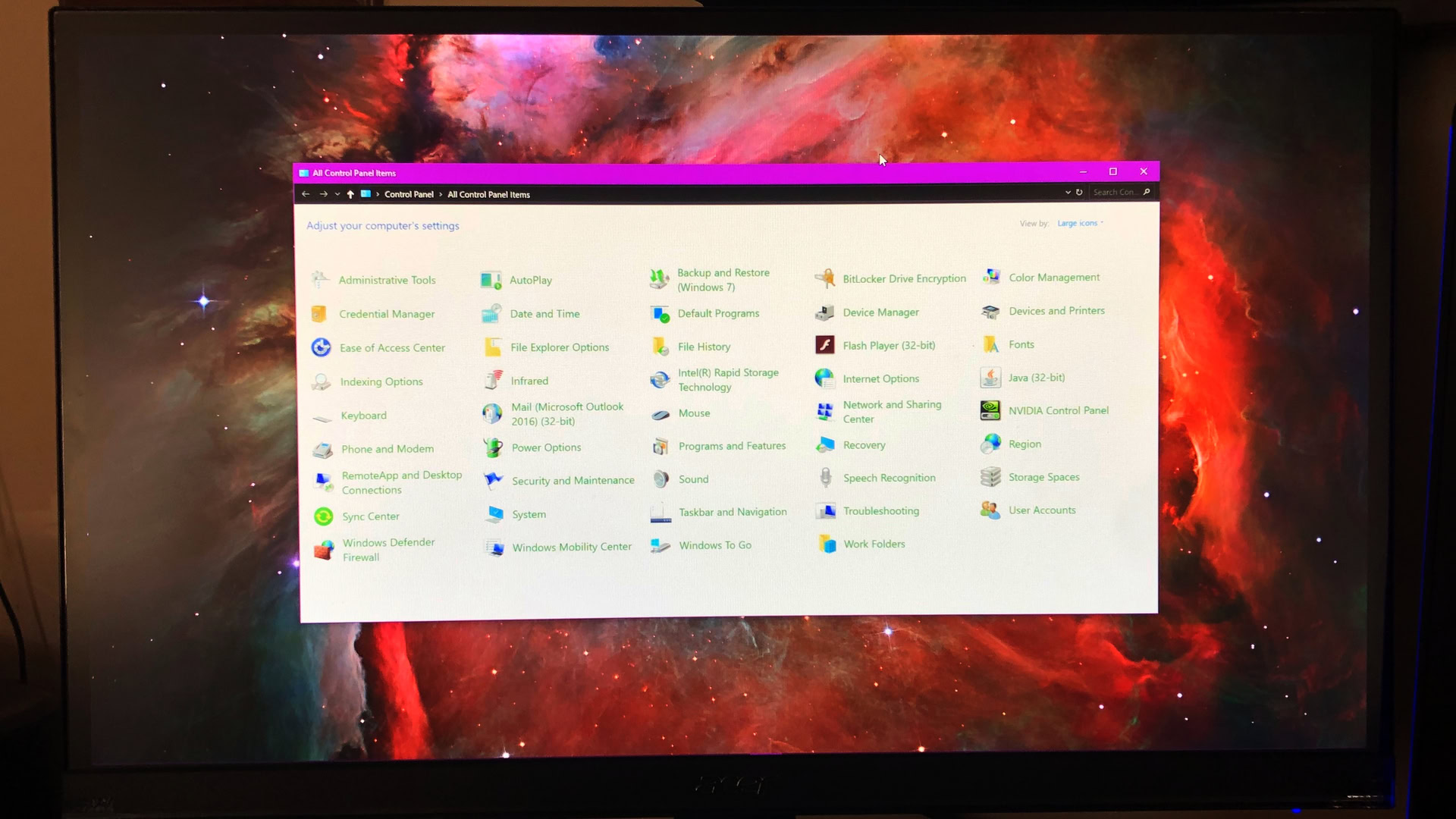Viewport: 1456px width, 819px height.
Task: Select Control Panel breadcrumb link
Action: tap(409, 194)
